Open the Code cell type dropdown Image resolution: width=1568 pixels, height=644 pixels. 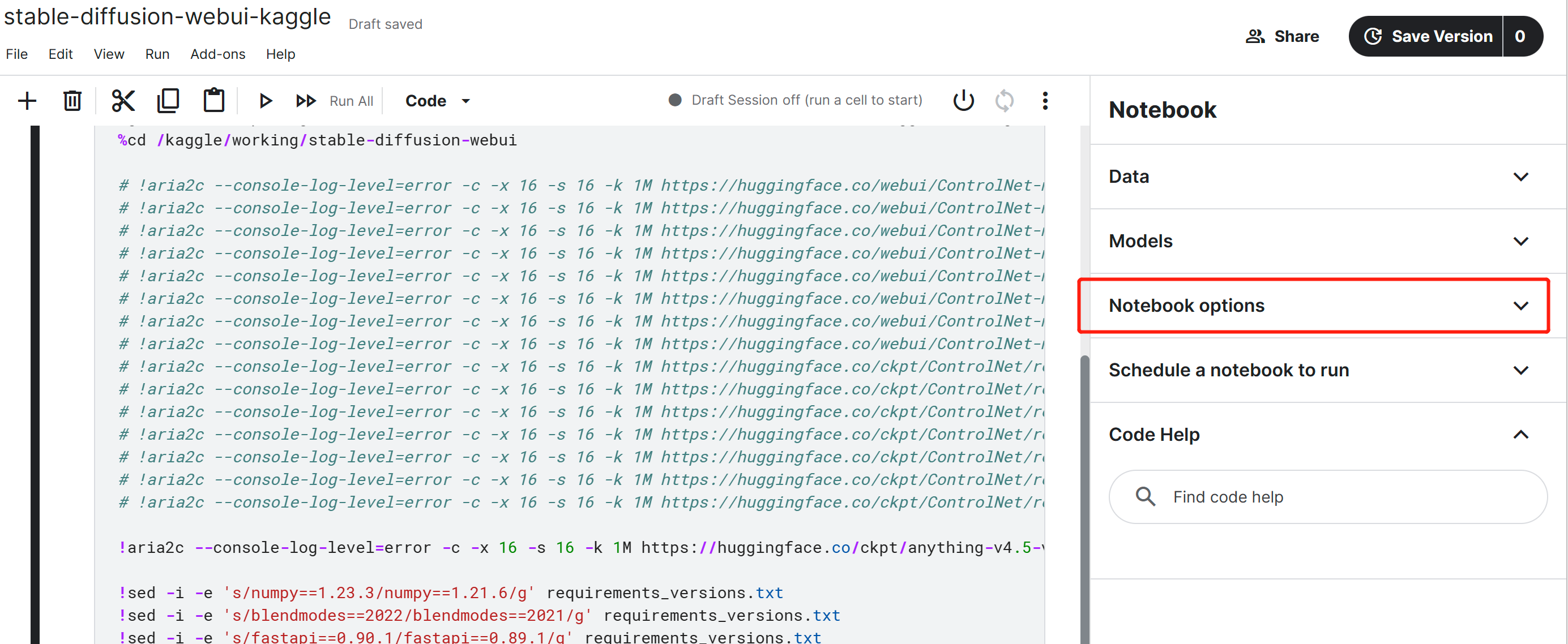[438, 101]
